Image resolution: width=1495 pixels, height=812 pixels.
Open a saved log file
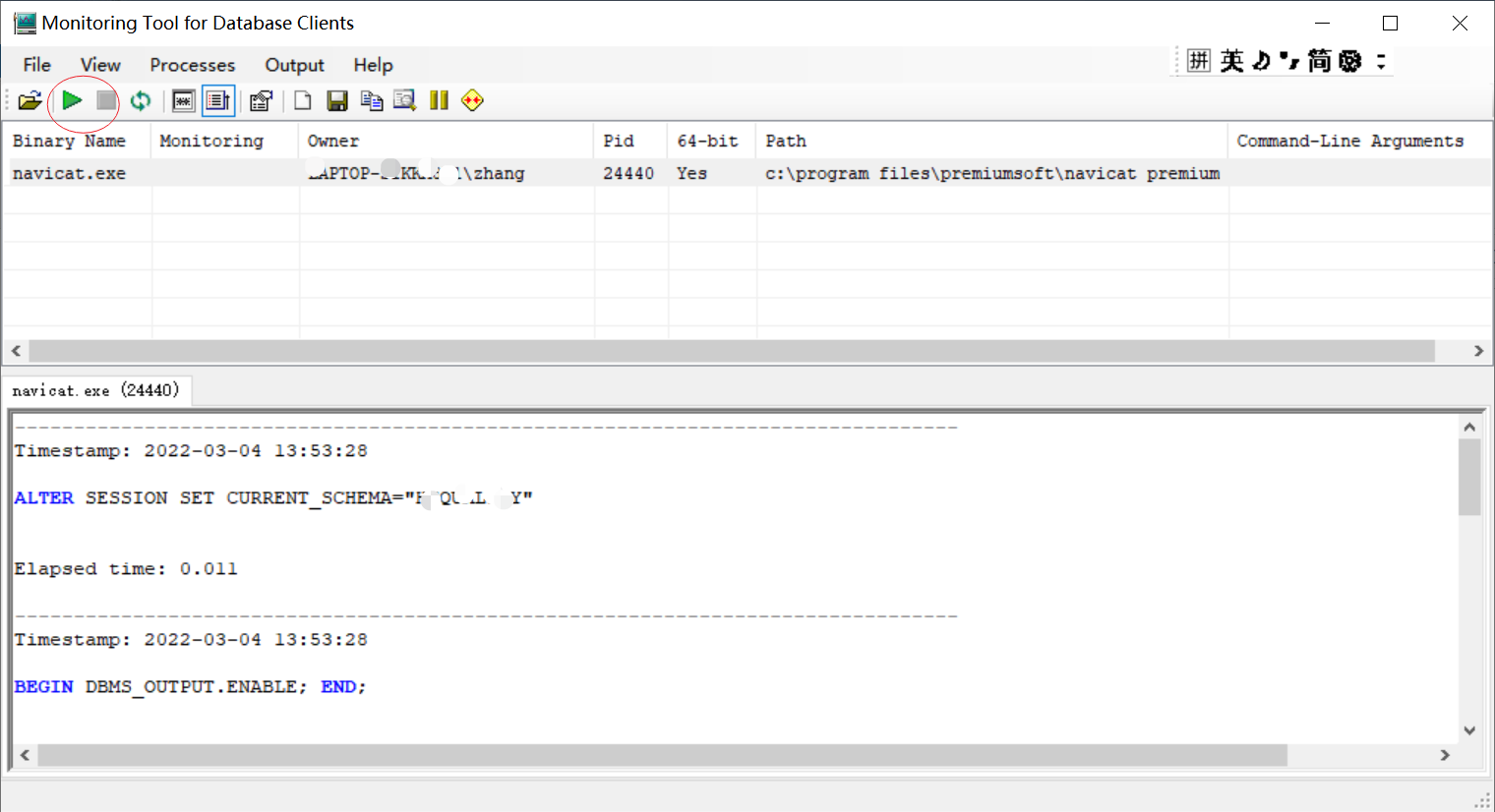click(30, 99)
